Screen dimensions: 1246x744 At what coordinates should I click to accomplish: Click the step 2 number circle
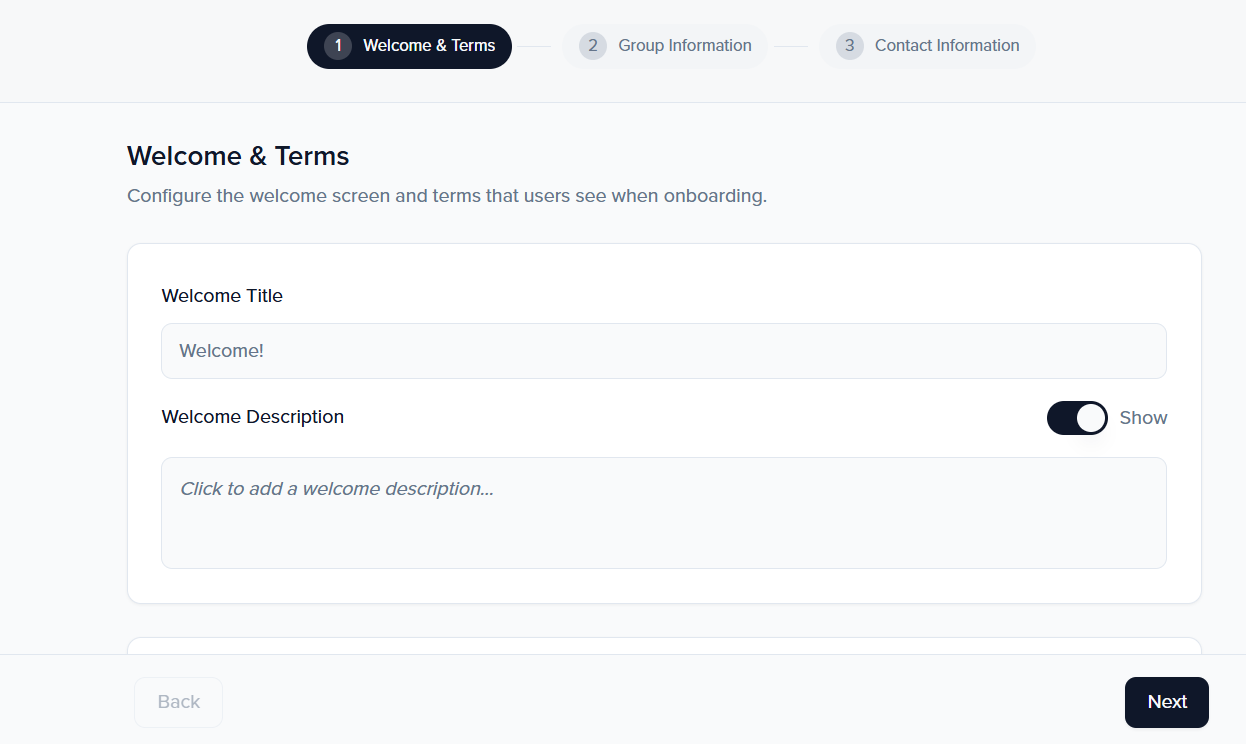(x=593, y=46)
